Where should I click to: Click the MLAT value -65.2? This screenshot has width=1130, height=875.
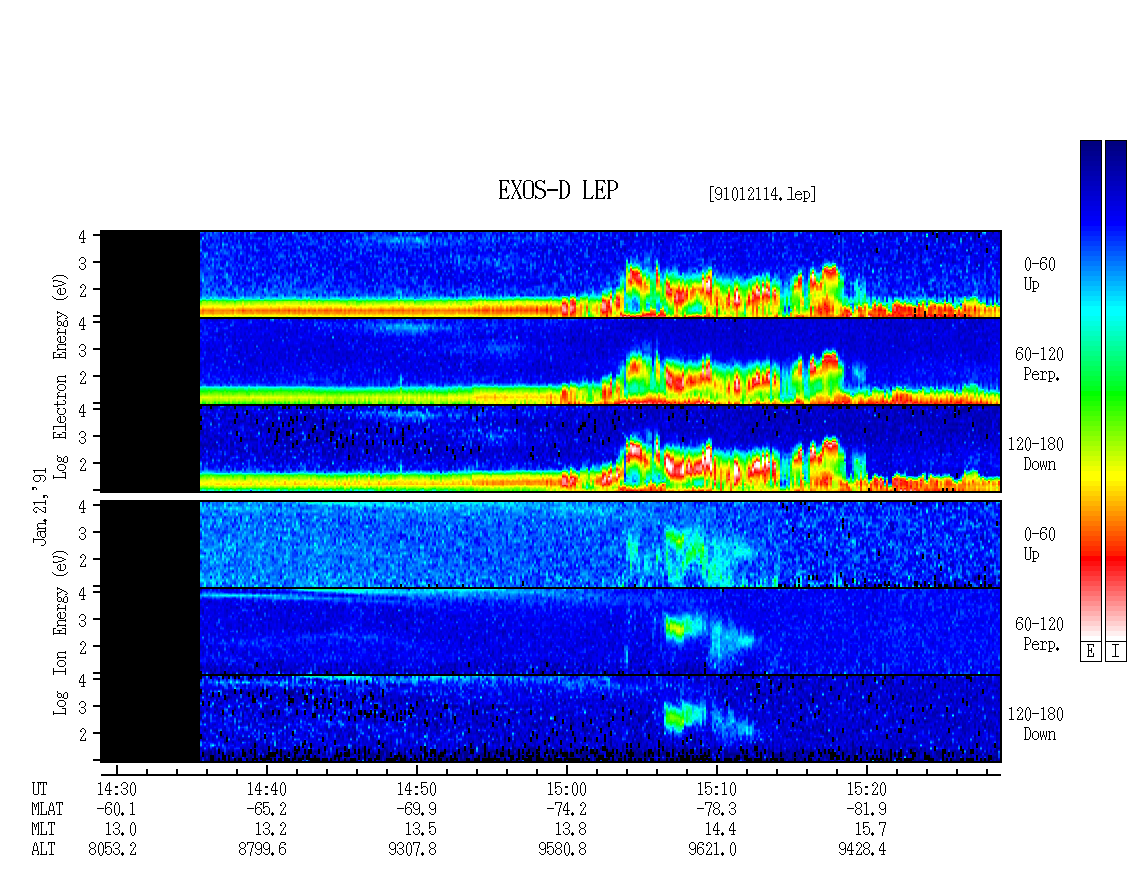(266, 809)
